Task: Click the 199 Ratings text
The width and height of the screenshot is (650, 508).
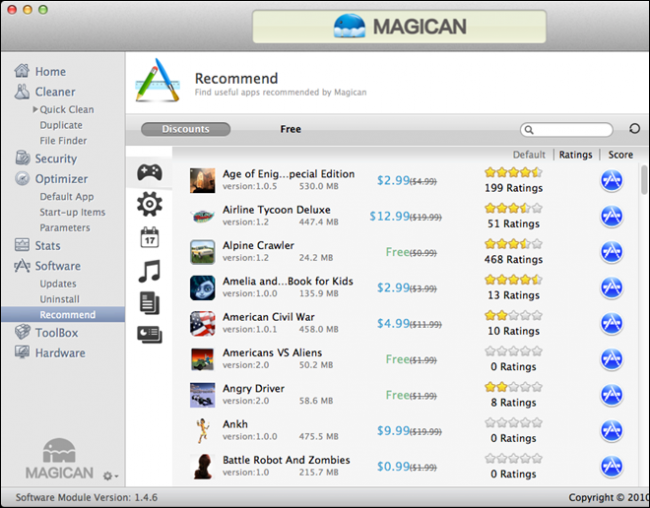Action: [x=514, y=188]
